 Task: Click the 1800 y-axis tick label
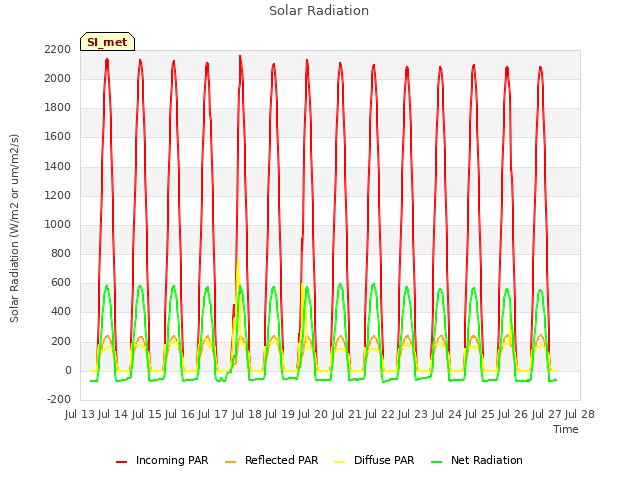coord(58,108)
